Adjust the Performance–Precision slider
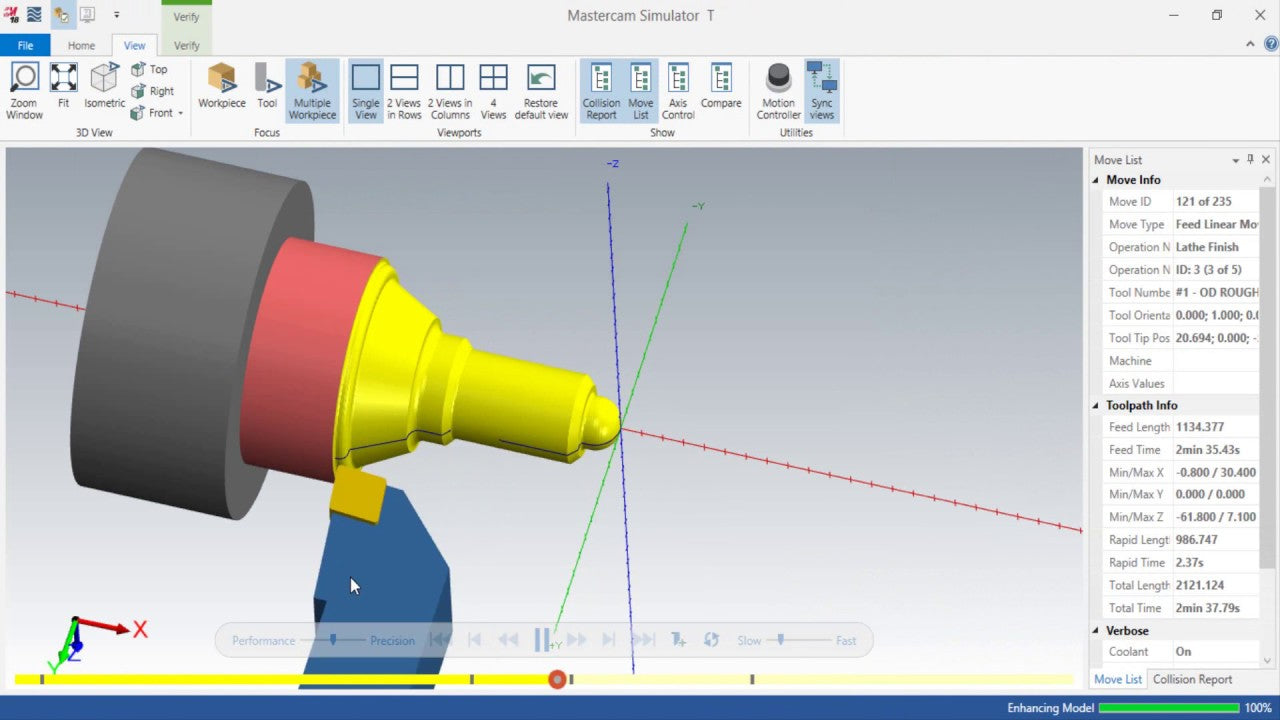The image size is (1280, 720). [x=333, y=640]
